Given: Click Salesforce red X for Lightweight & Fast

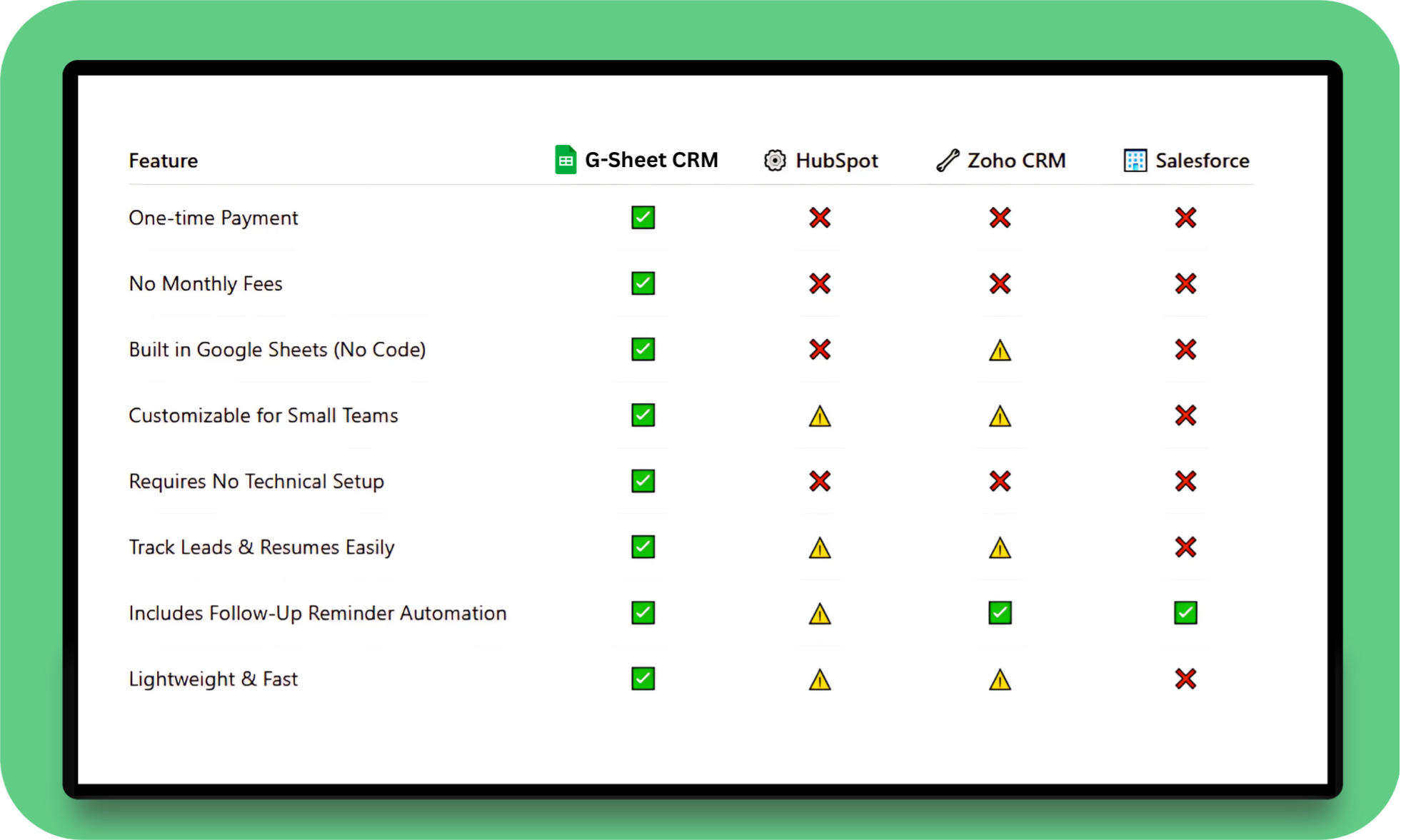Looking at the screenshot, I should tap(1185, 679).
